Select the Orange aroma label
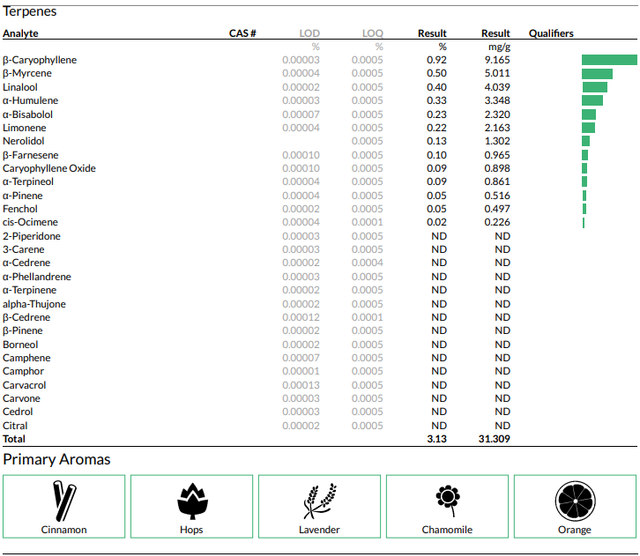The height and width of the screenshot is (556, 640). (575, 529)
